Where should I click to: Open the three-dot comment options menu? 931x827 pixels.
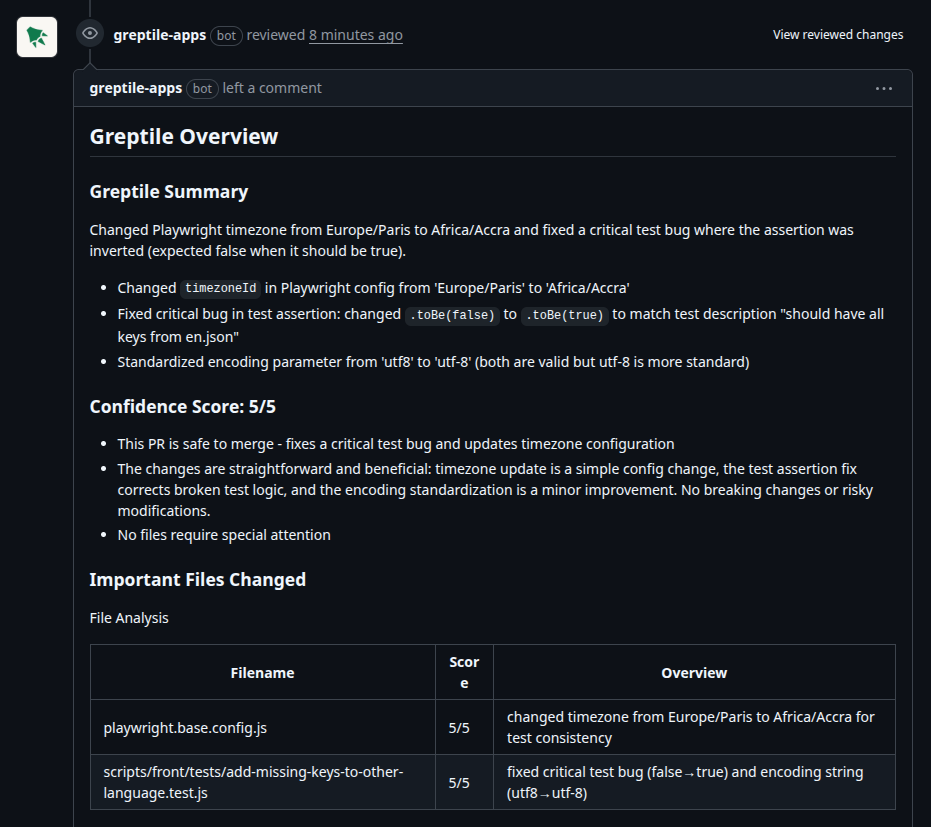[884, 88]
